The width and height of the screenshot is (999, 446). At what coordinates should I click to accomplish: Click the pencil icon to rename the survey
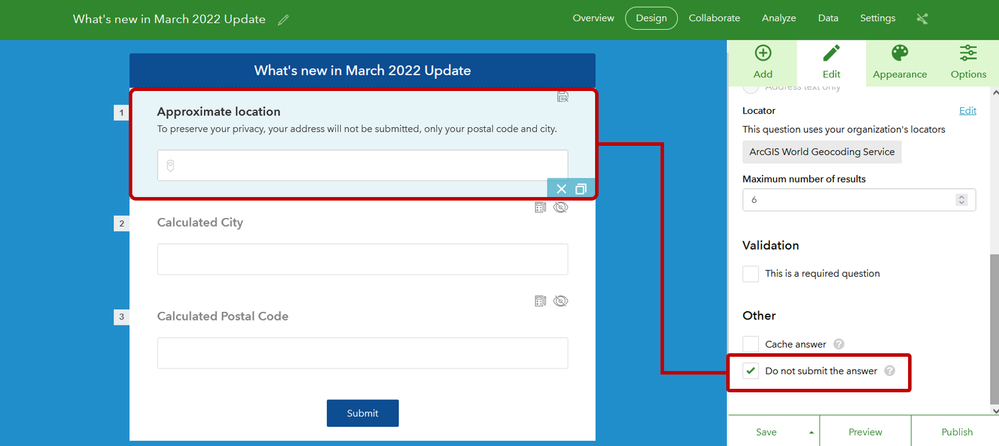click(x=284, y=20)
